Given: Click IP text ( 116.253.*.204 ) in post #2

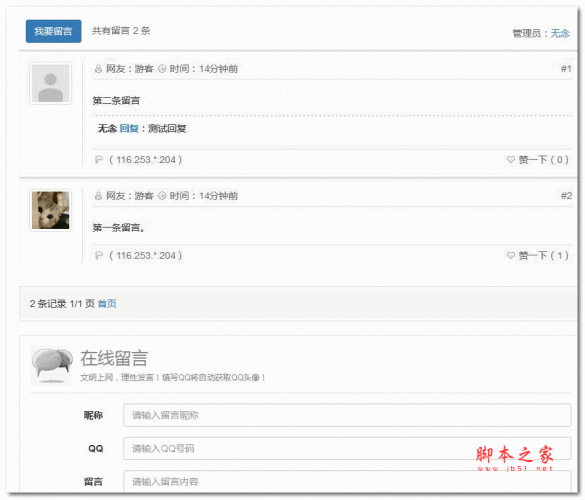Looking at the screenshot, I should (146, 256).
